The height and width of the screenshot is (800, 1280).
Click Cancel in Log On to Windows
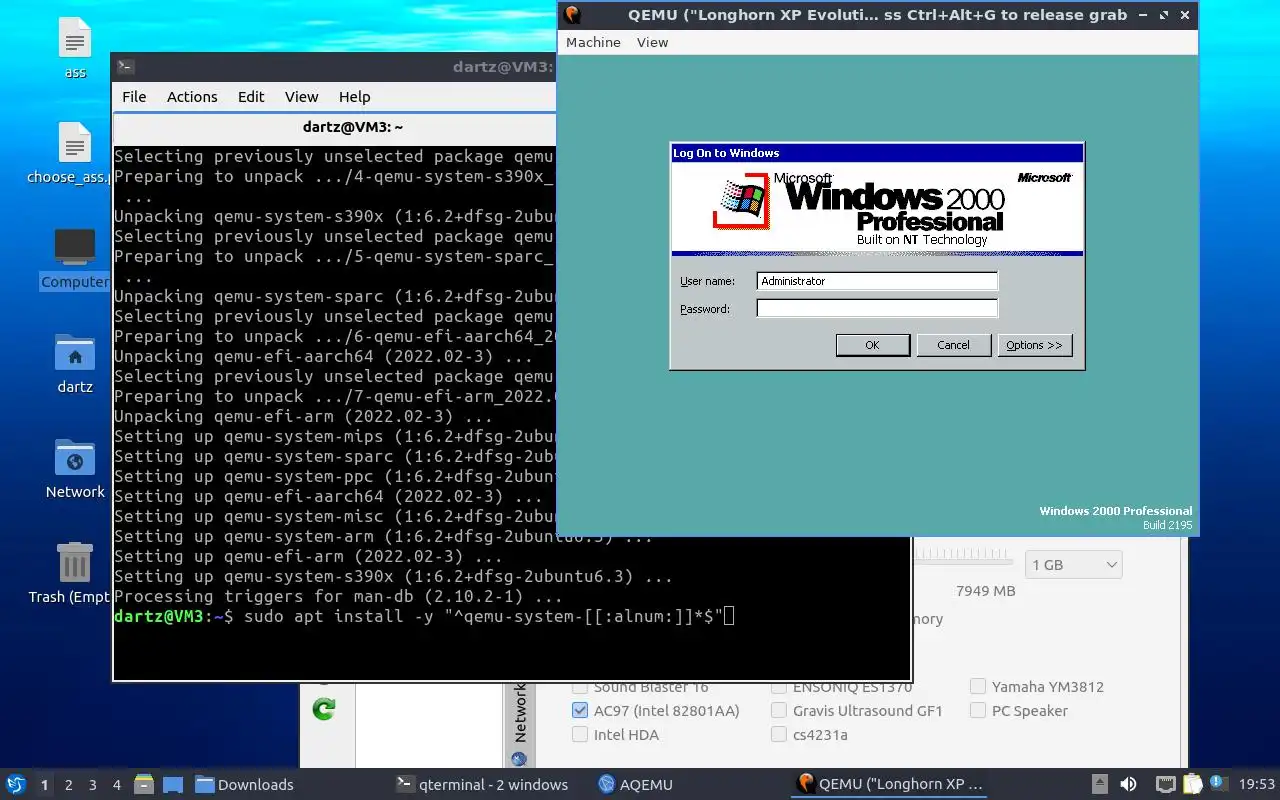[x=953, y=345]
